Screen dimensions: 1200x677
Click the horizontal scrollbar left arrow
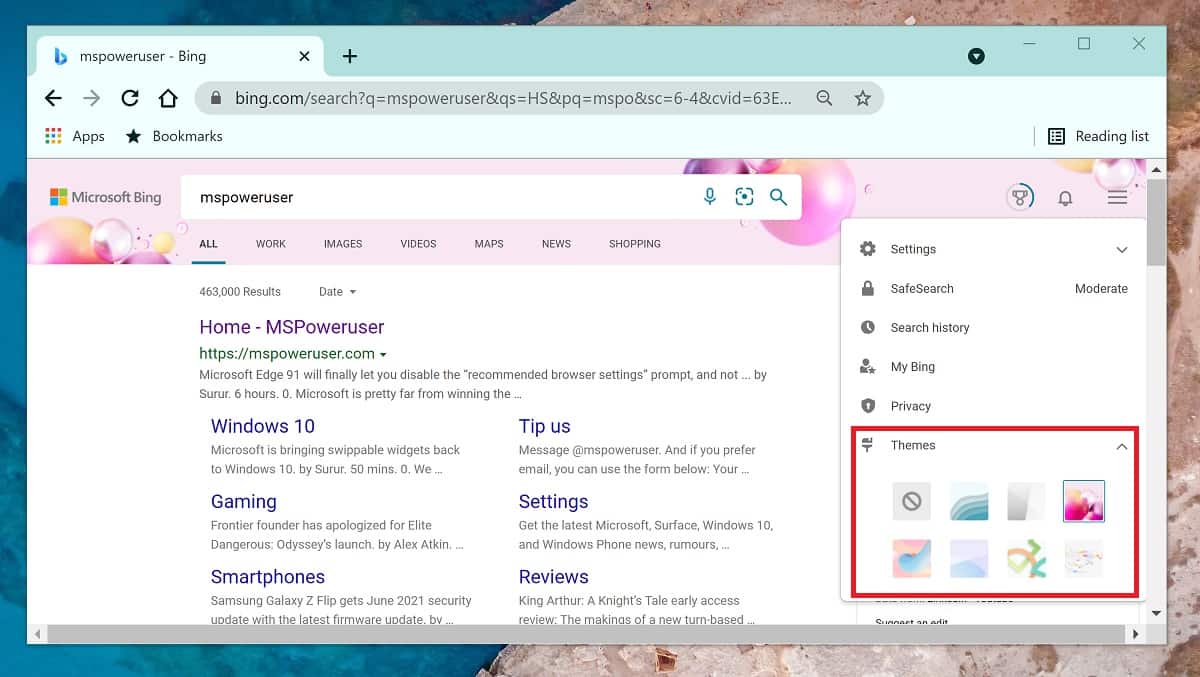point(37,634)
